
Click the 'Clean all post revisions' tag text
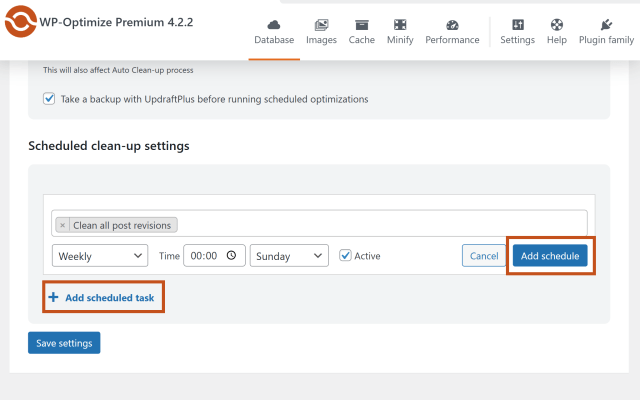point(122,225)
